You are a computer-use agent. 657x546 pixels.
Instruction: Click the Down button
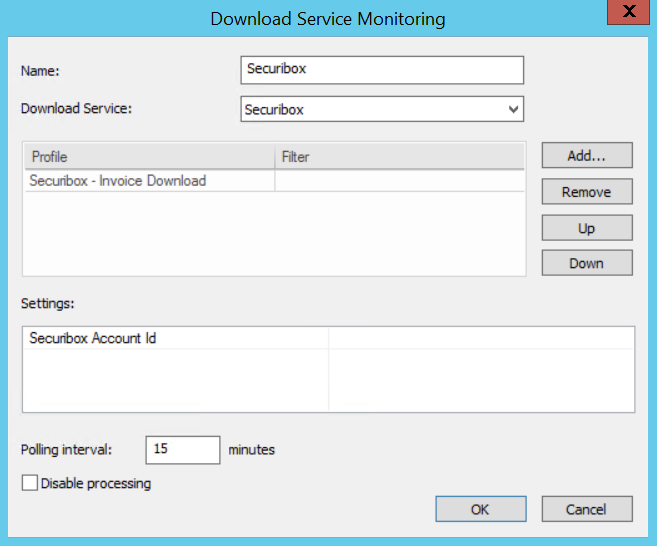point(587,263)
